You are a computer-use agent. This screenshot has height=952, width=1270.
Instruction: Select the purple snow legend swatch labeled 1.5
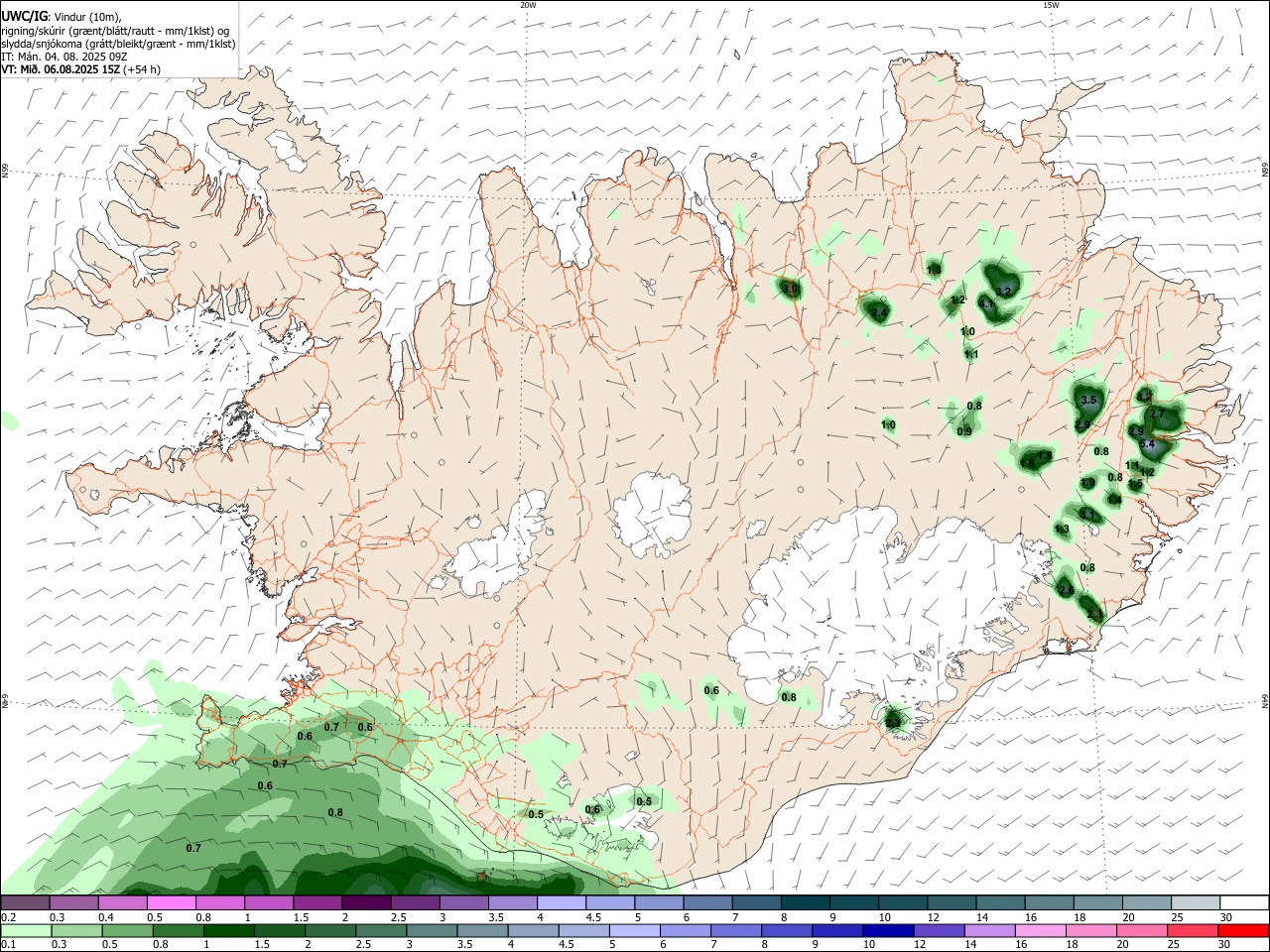(x=317, y=902)
